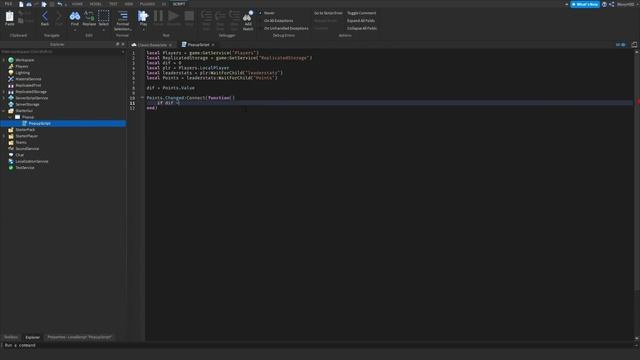Click the Add Watch icon
This screenshot has height=360, width=640.
coord(248,16)
